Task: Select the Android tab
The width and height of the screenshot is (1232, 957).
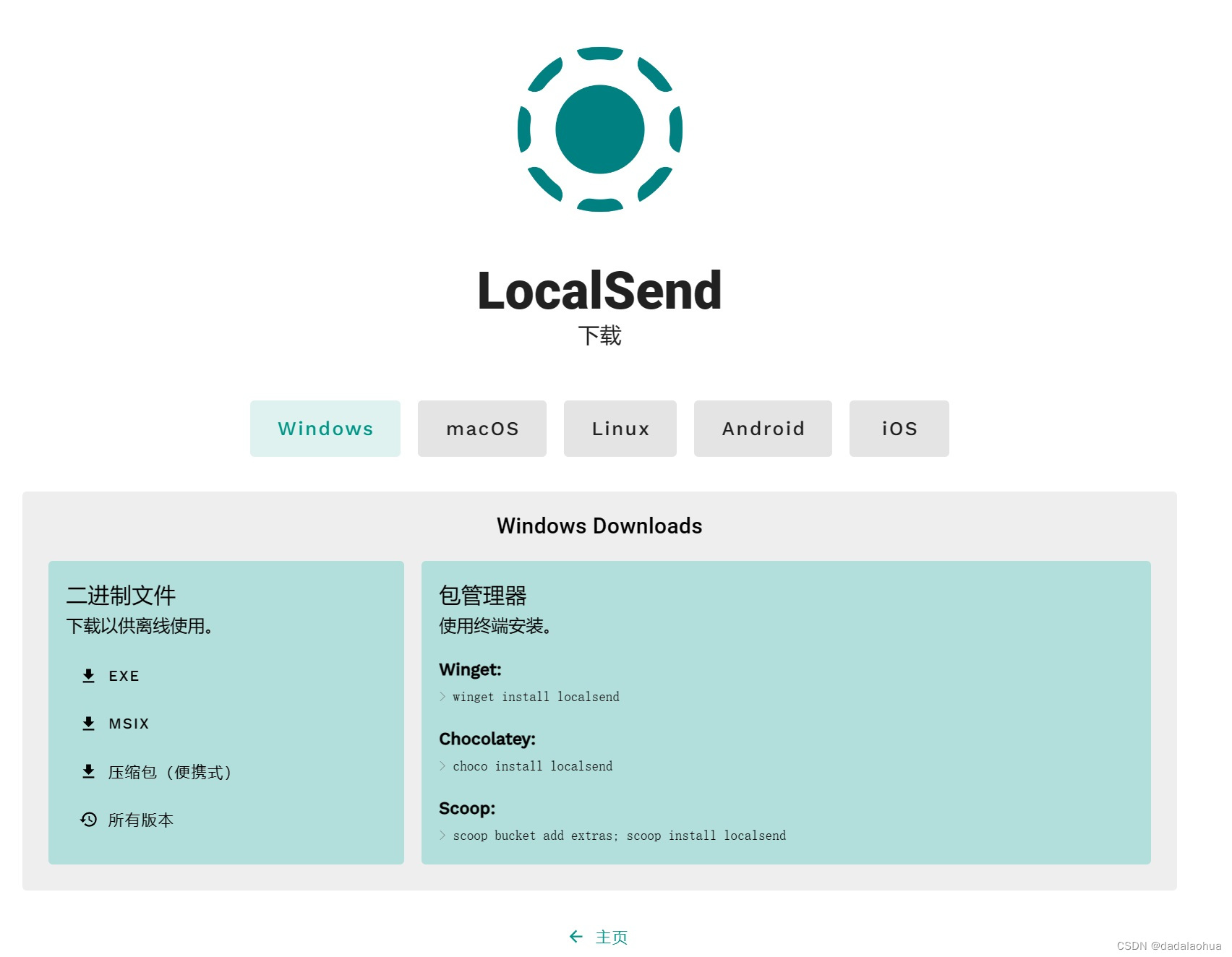Action: click(763, 429)
